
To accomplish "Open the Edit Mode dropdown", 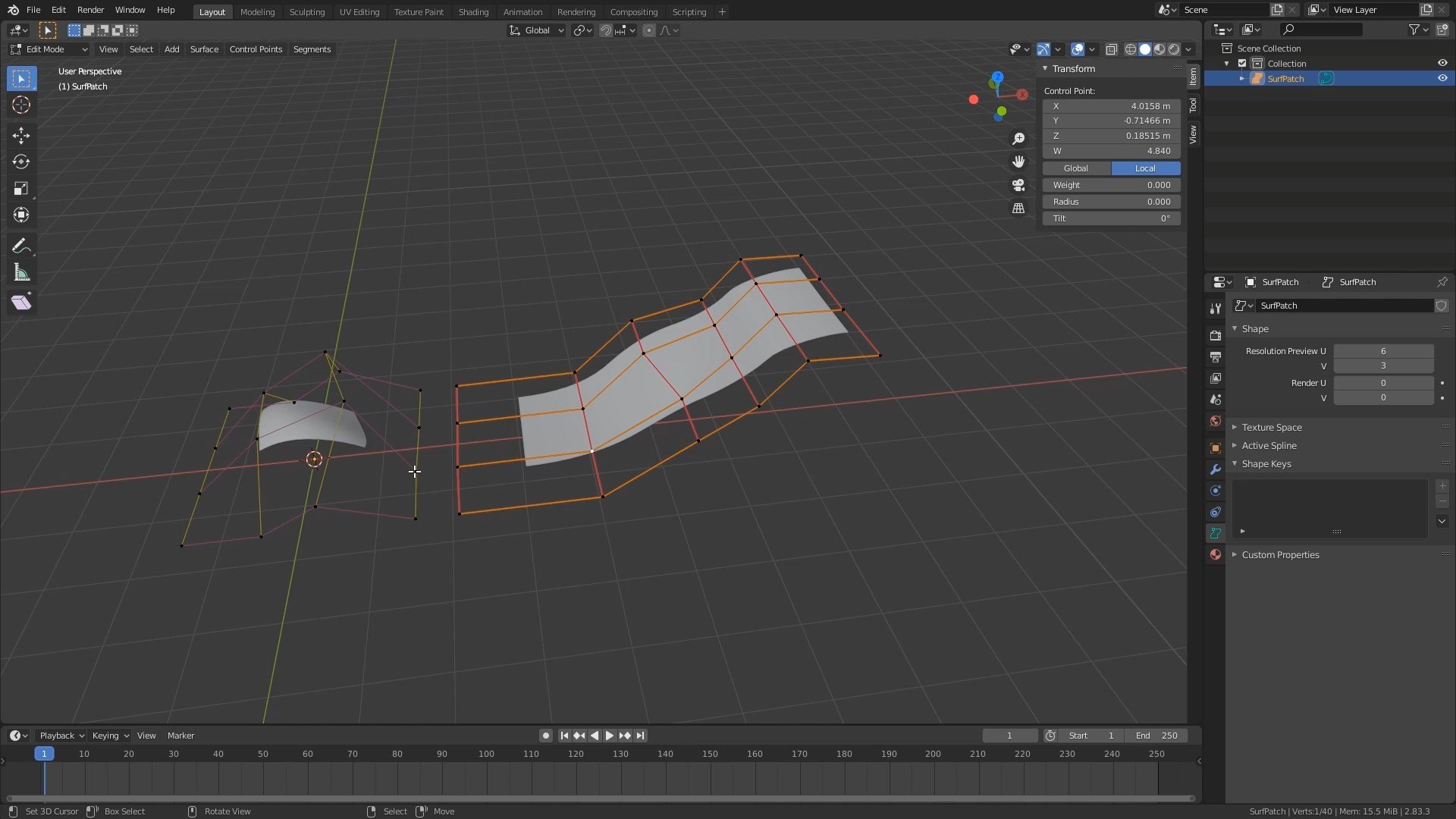I will click(49, 49).
